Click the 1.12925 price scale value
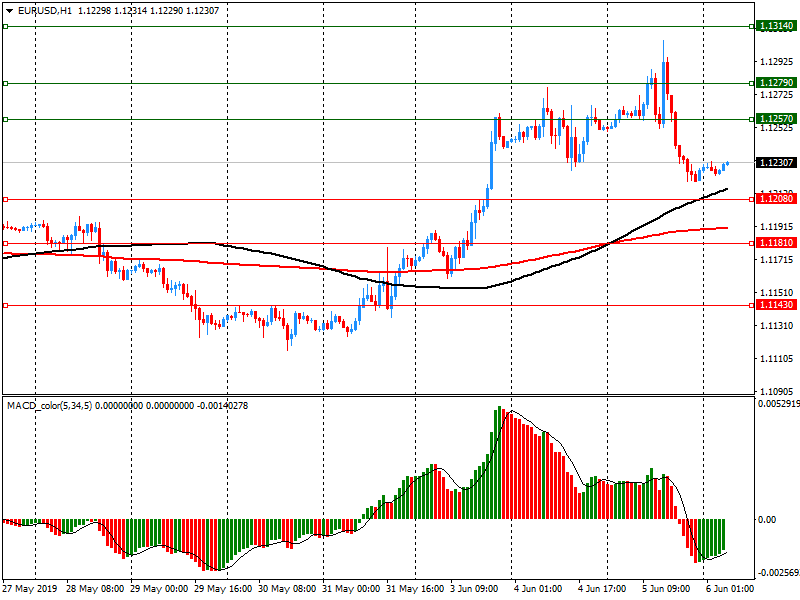 pos(777,62)
